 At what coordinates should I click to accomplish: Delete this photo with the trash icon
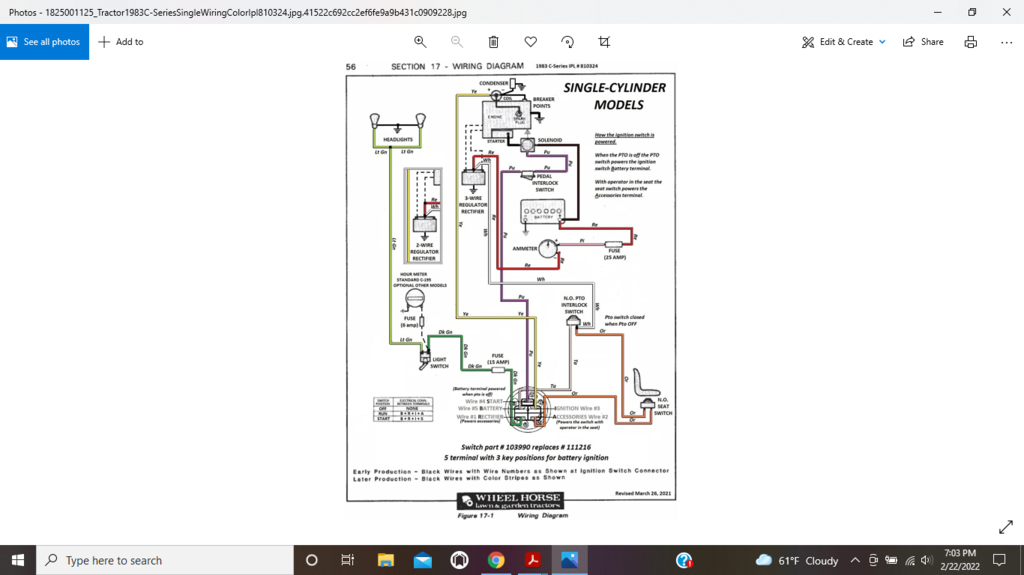pyautogui.click(x=494, y=42)
